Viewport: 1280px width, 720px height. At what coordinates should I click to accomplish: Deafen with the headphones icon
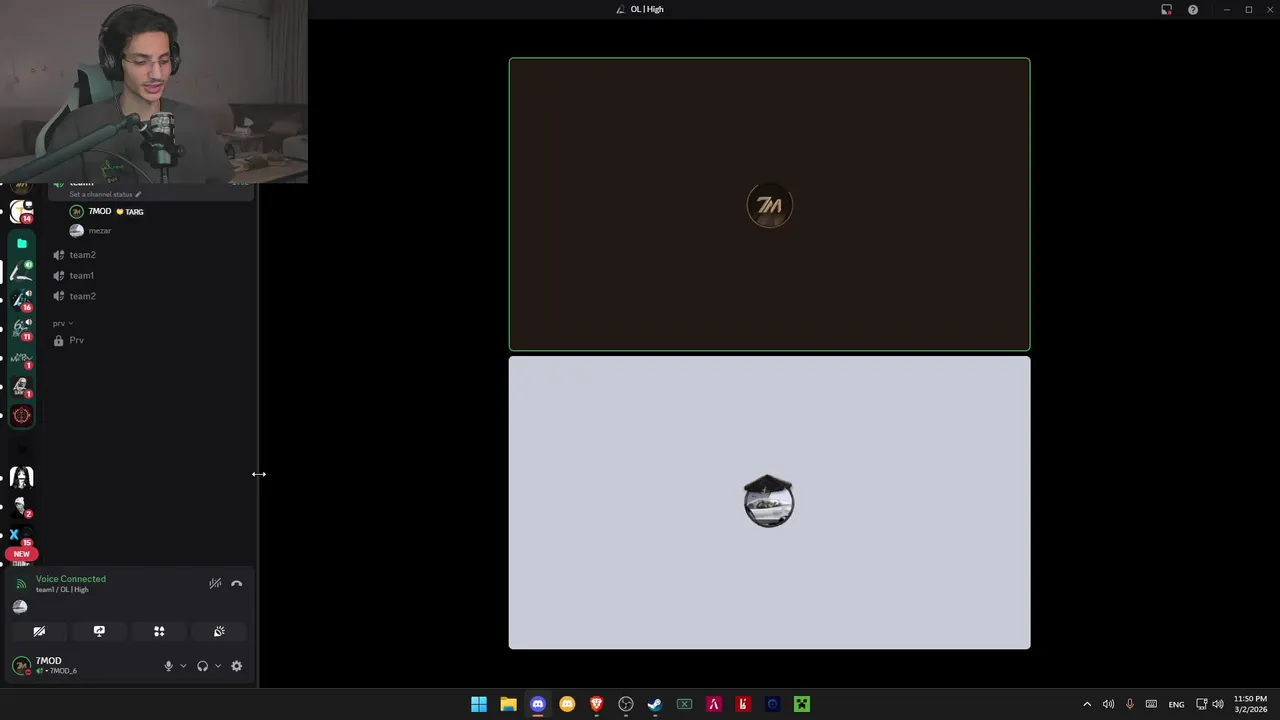[x=202, y=666]
